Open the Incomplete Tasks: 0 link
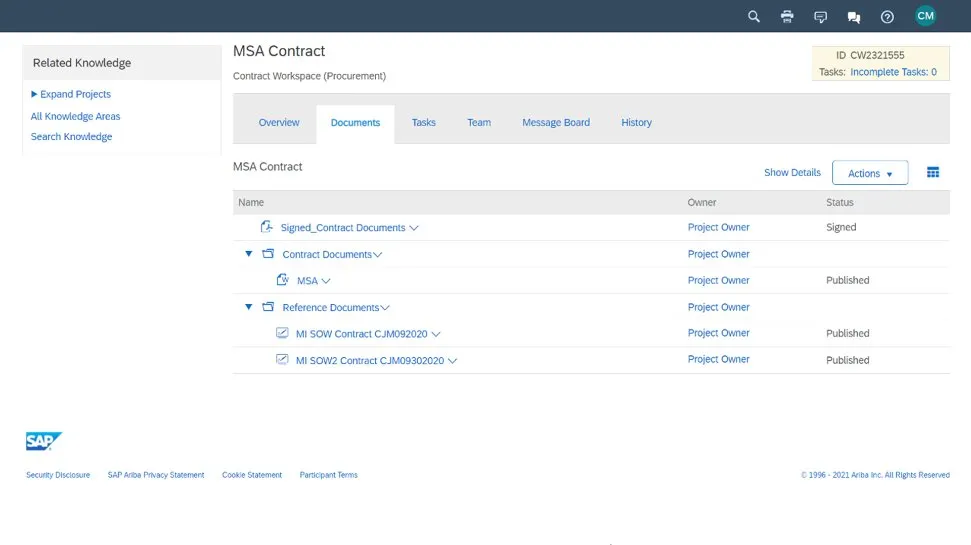This screenshot has width=971, height=545. click(x=893, y=72)
